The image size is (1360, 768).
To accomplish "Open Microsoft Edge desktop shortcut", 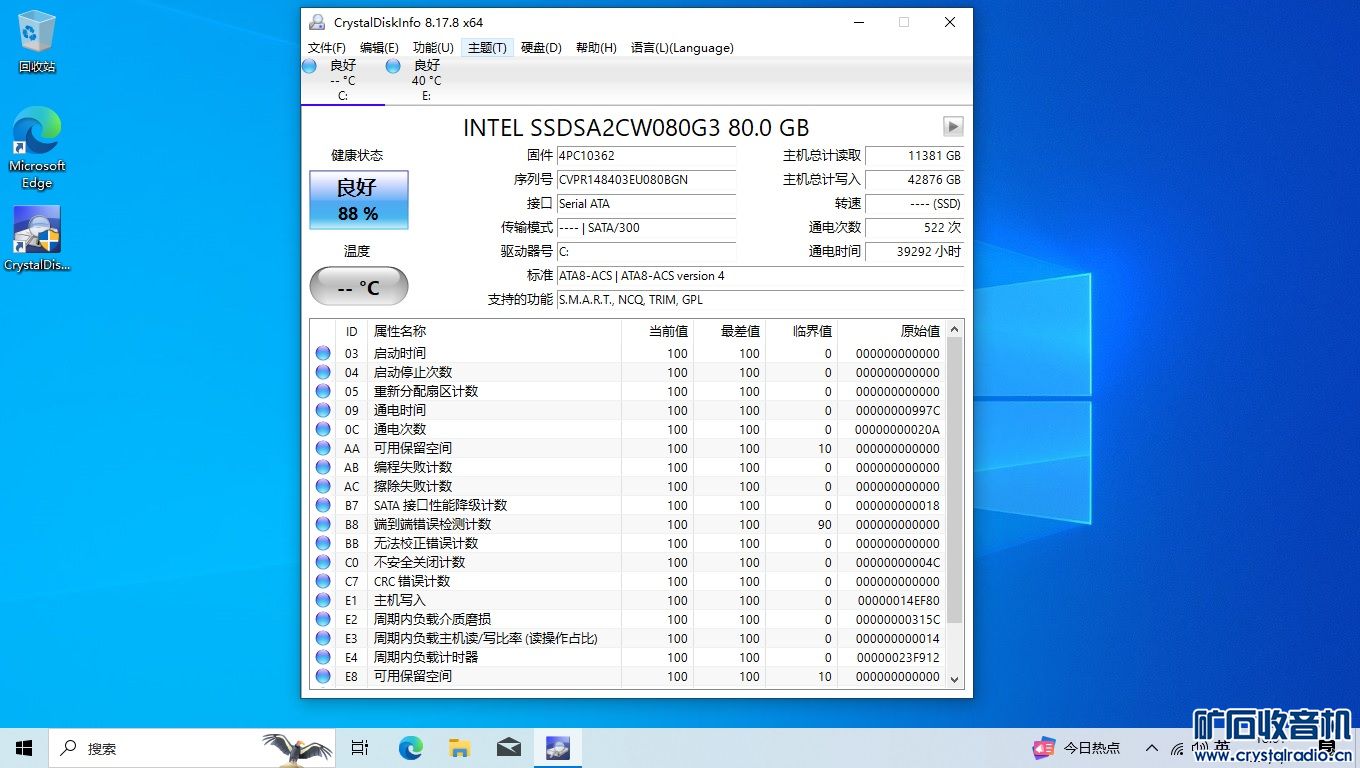I will click(37, 135).
